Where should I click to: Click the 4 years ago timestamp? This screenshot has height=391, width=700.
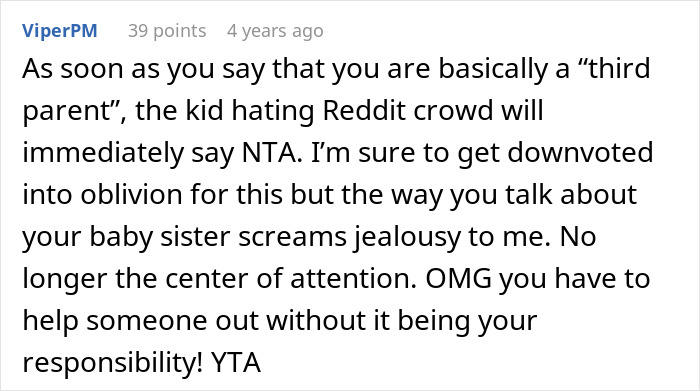[275, 31]
